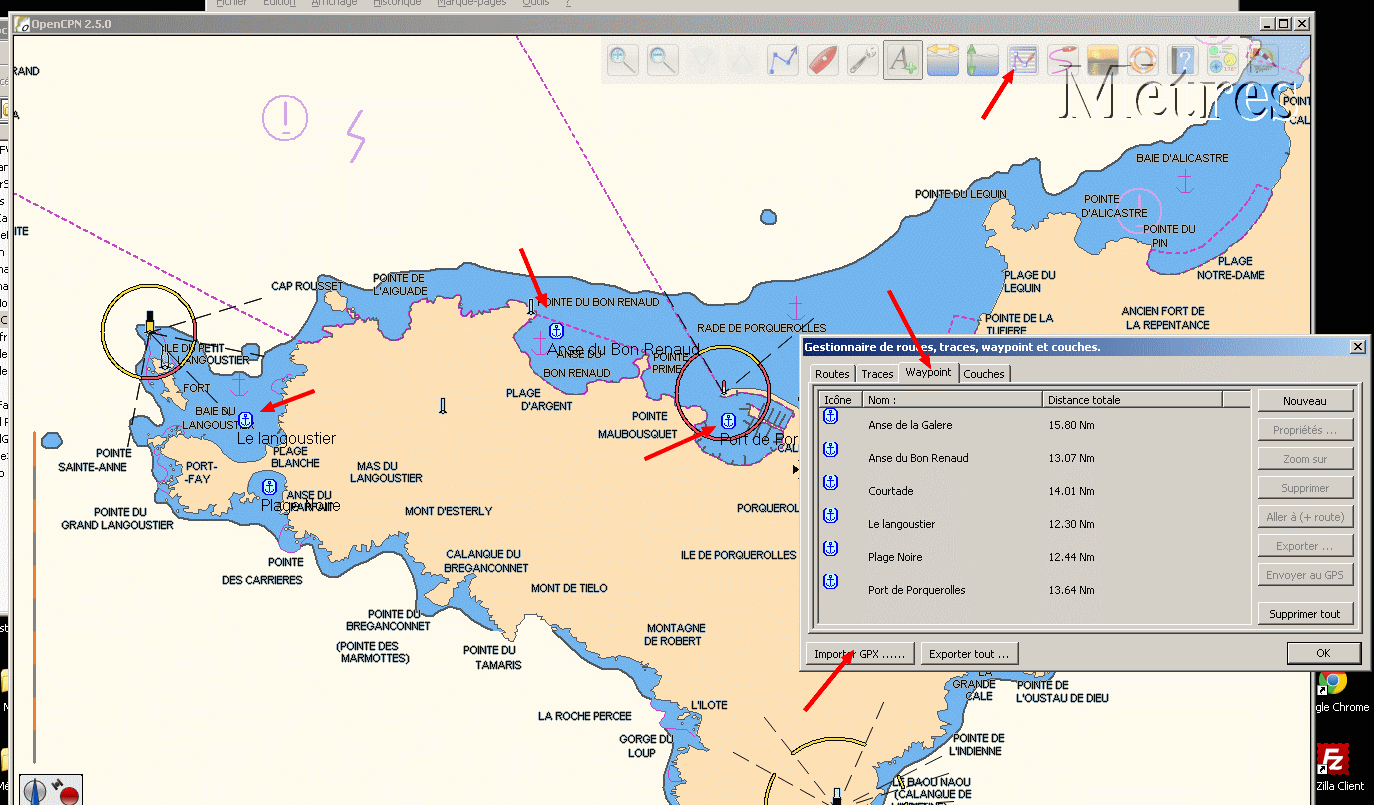Viewport: 1374px width, 805px height.
Task: Change color scheme with sunset icon
Action: [x=1102, y=60]
